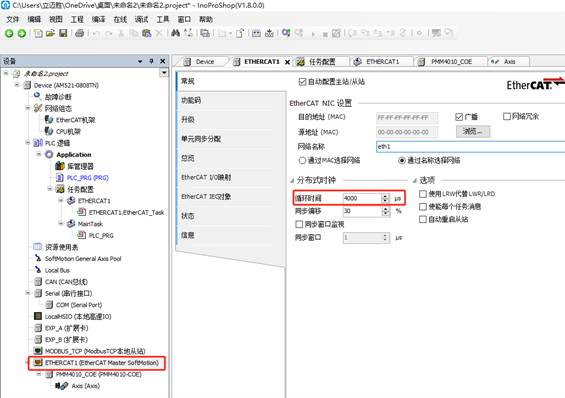Click the green back navigation arrow
This screenshot has height=398, width=565.
tap(9, 33)
